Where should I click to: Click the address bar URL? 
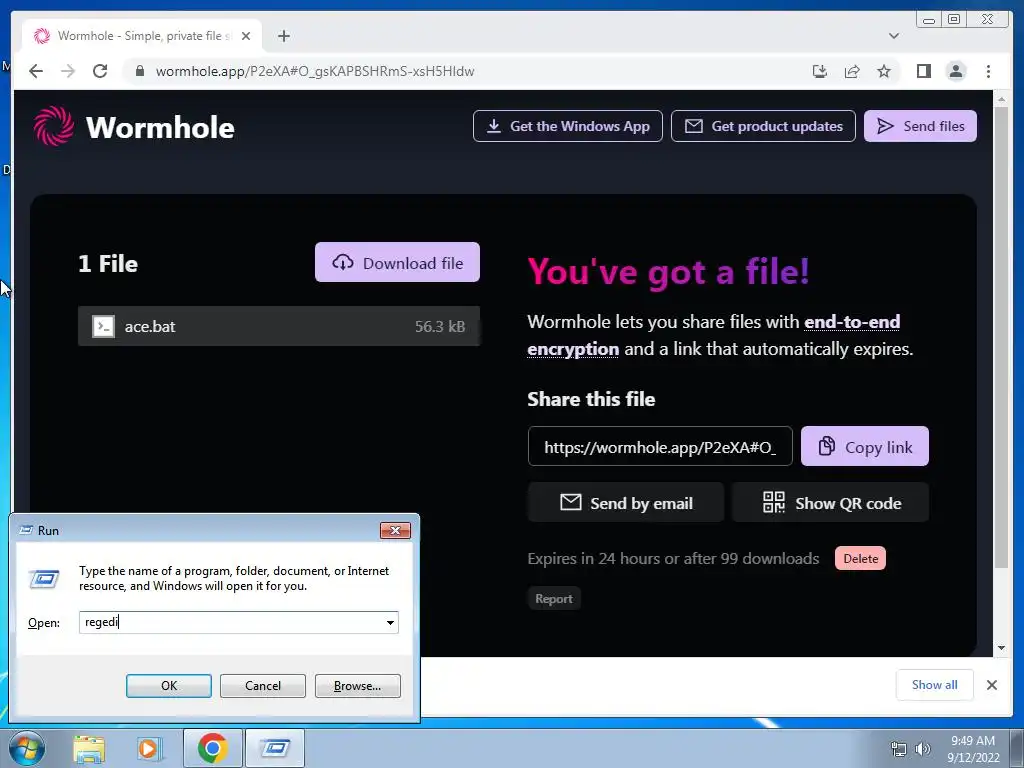point(315,71)
